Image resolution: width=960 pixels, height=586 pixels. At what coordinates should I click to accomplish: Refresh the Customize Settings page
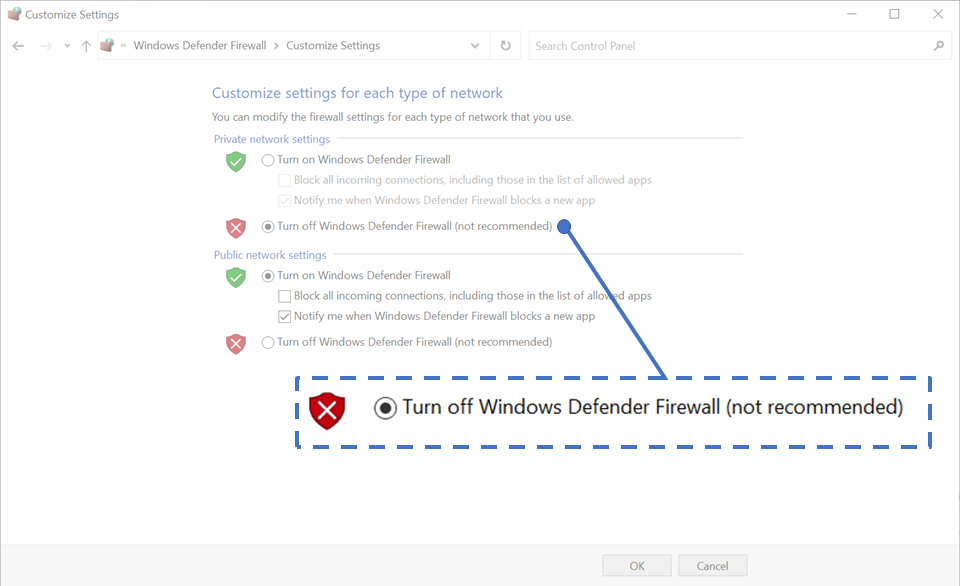click(506, 46)
